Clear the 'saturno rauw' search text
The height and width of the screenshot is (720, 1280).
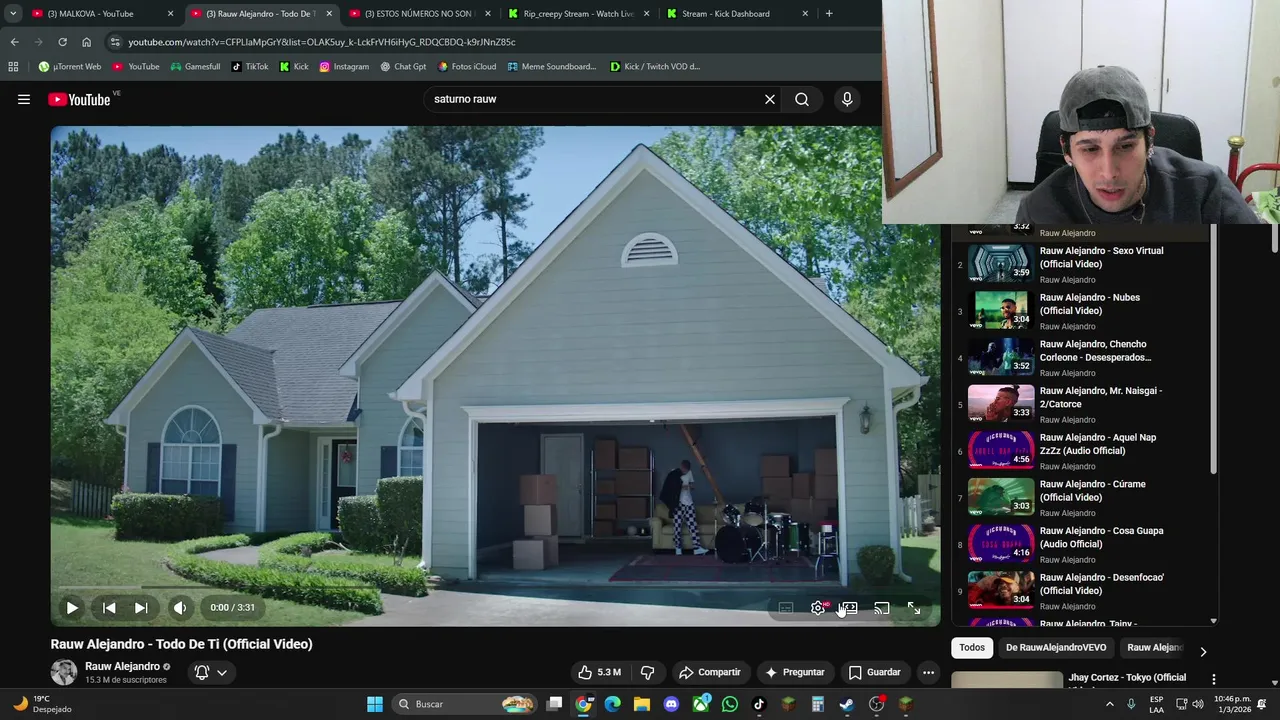(x=770, y=99)
